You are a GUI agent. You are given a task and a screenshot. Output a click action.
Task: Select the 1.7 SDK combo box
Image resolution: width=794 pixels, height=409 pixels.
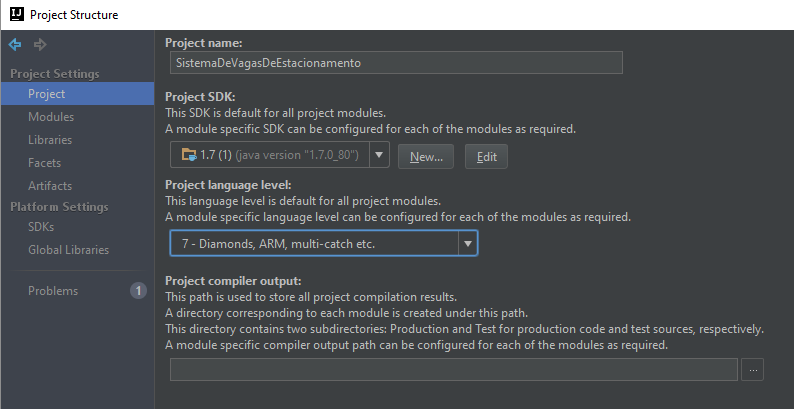tap(270, 155)
